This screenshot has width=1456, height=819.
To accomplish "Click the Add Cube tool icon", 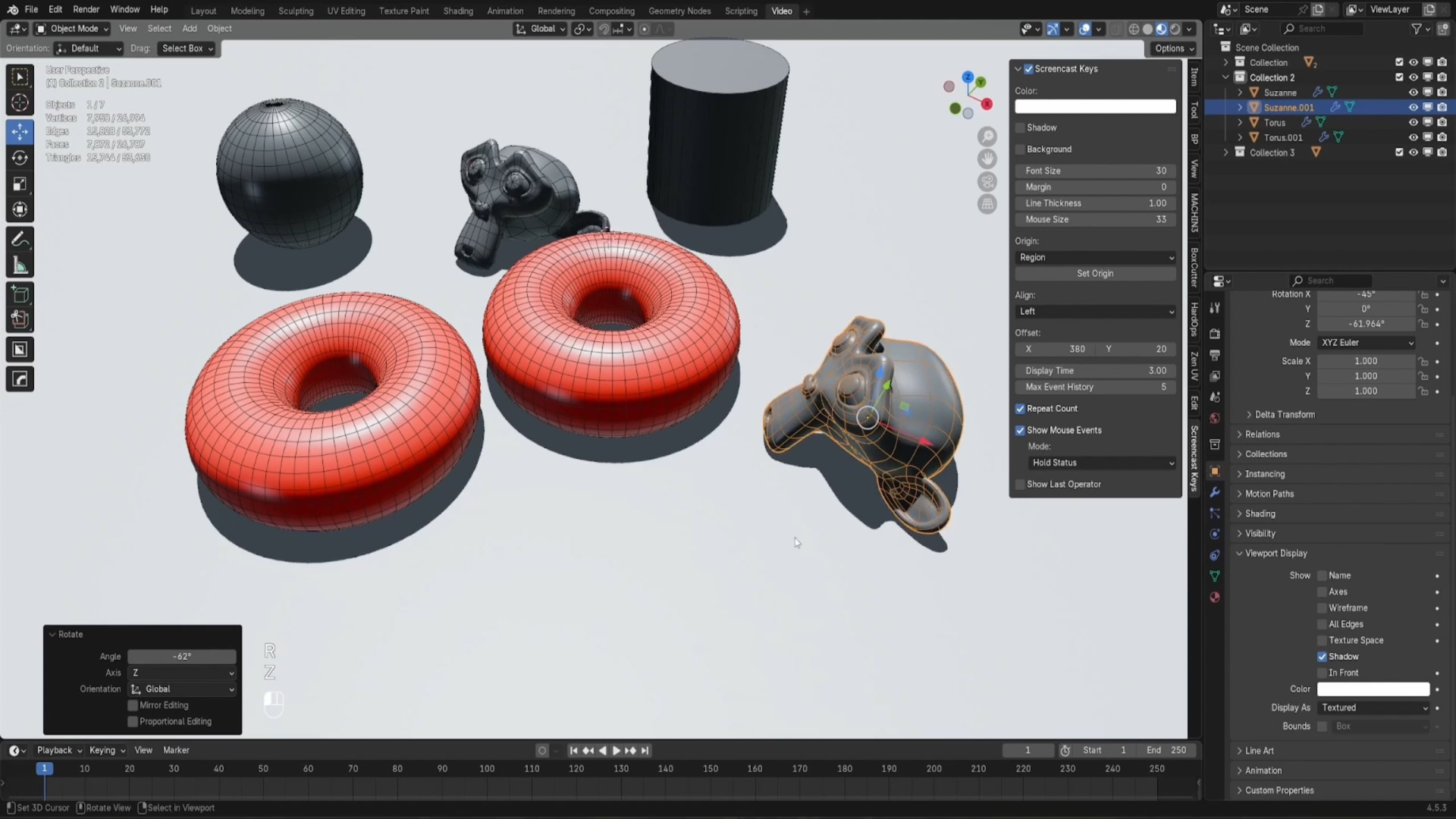I will click(20, 294).
